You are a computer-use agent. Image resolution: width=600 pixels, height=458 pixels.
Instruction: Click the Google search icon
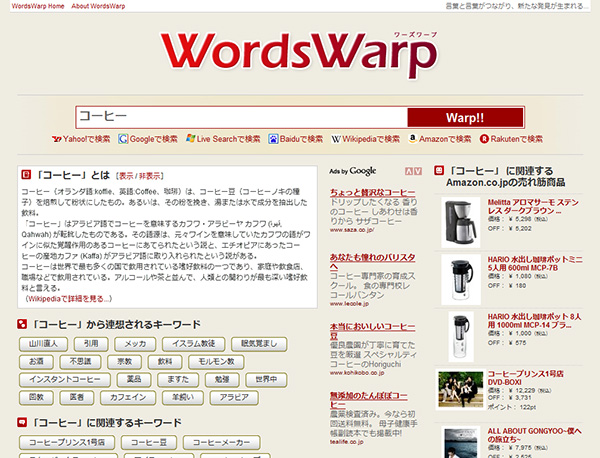[123, 140]
